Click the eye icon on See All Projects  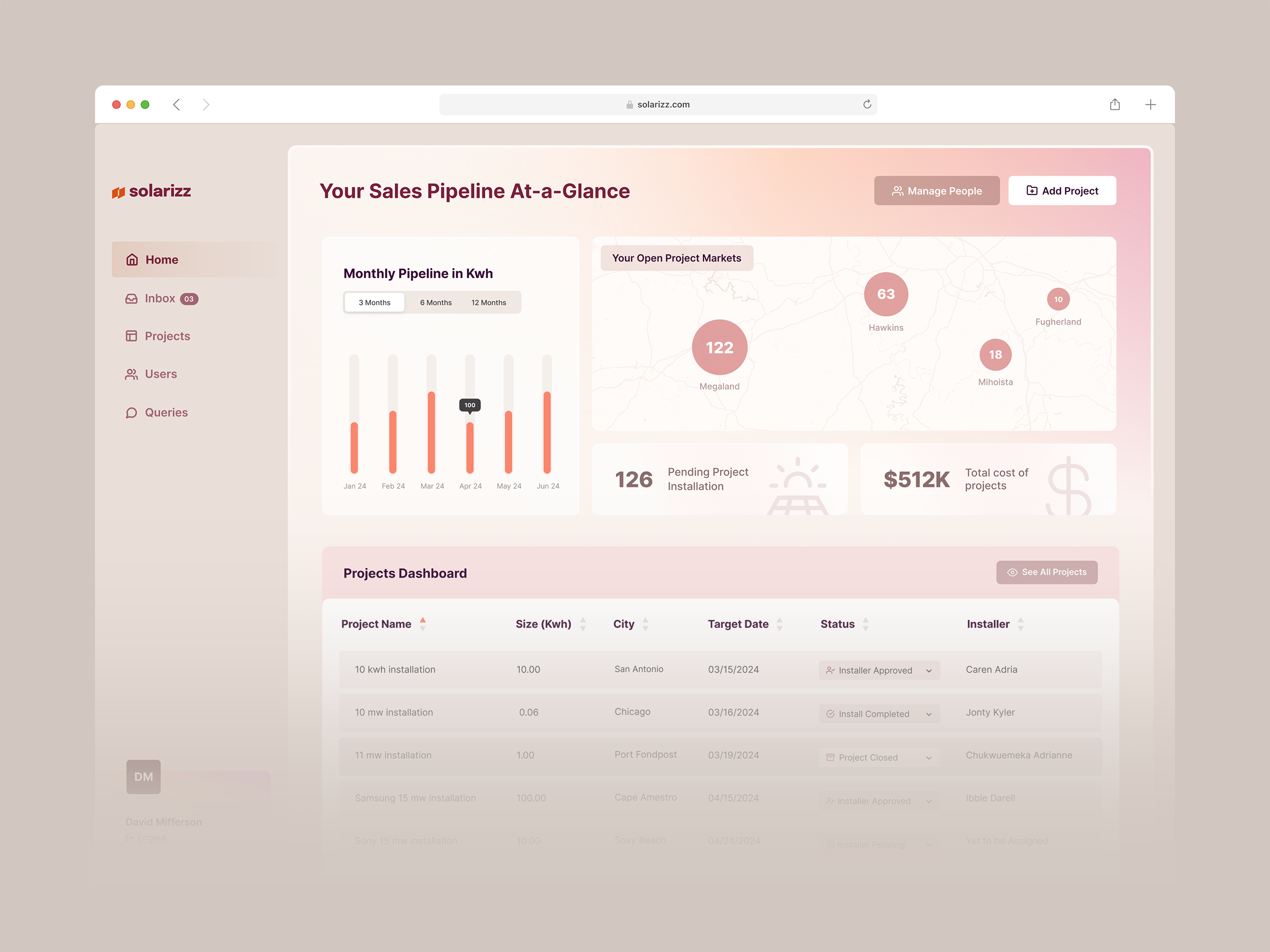click(x=1012, y=572)
